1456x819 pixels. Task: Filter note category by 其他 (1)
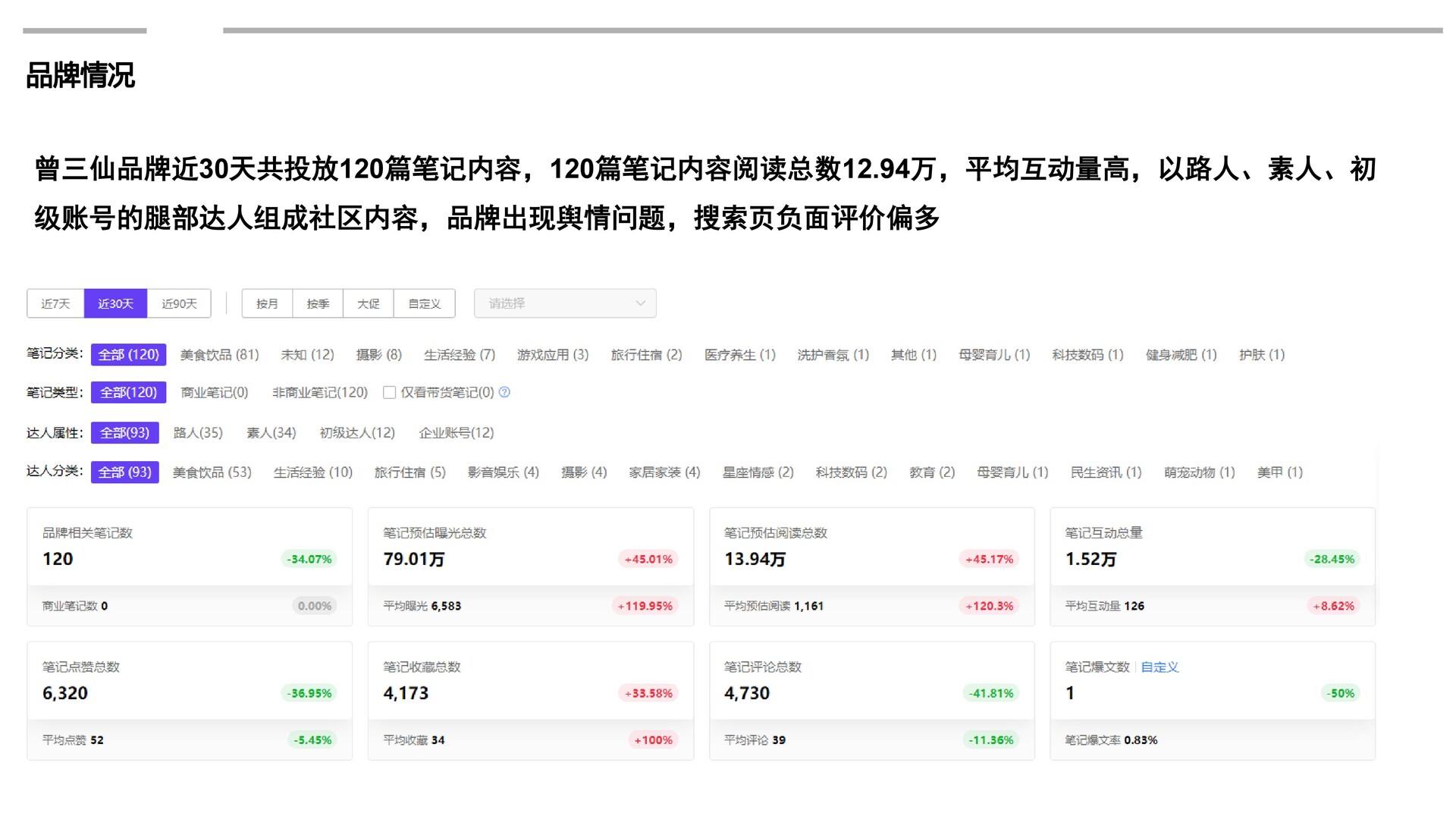coord(913,355)
